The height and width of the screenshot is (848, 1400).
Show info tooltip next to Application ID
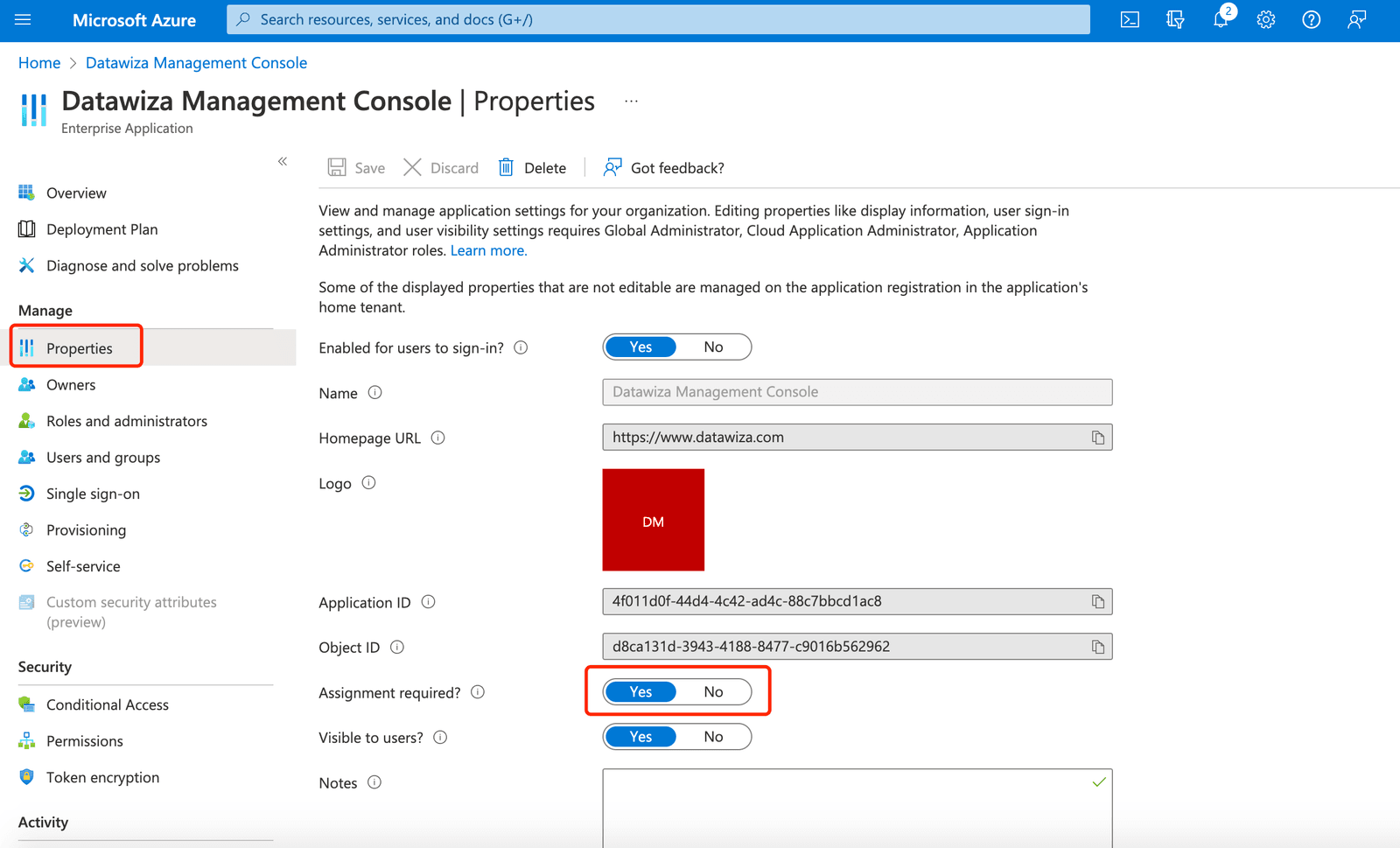[x=428, y=602]
